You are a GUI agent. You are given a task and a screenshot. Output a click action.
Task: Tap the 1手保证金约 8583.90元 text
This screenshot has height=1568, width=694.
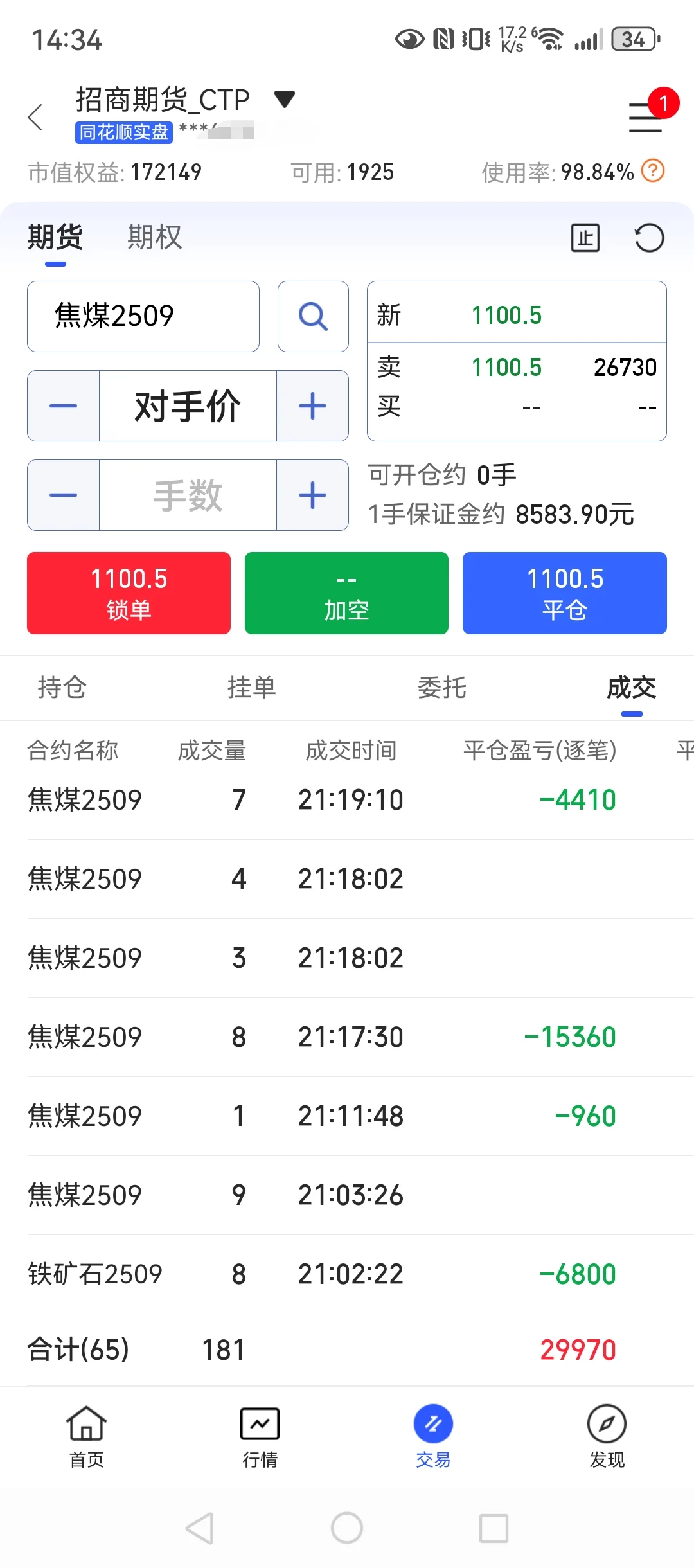[501, 514]
